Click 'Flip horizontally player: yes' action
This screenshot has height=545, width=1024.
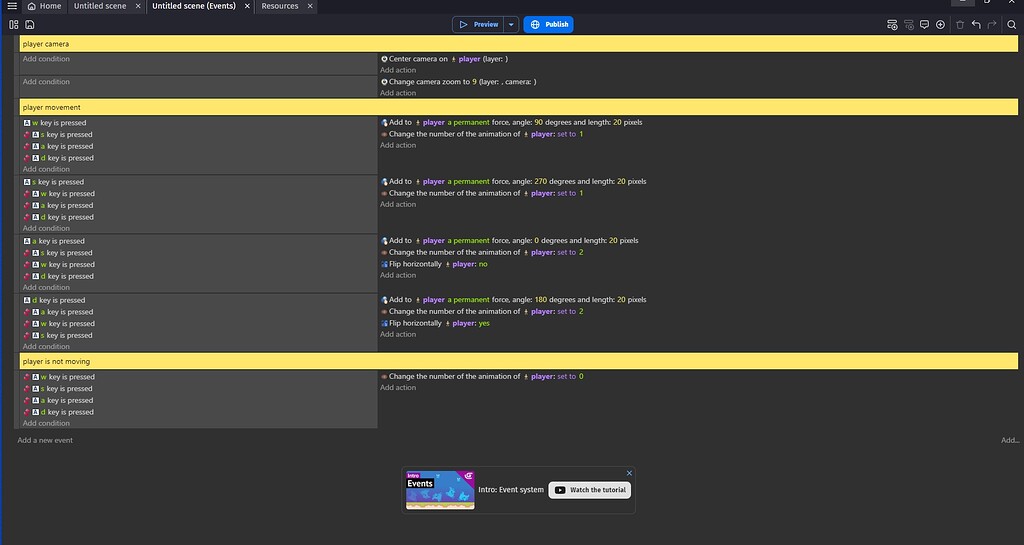[x=435, y=324]
